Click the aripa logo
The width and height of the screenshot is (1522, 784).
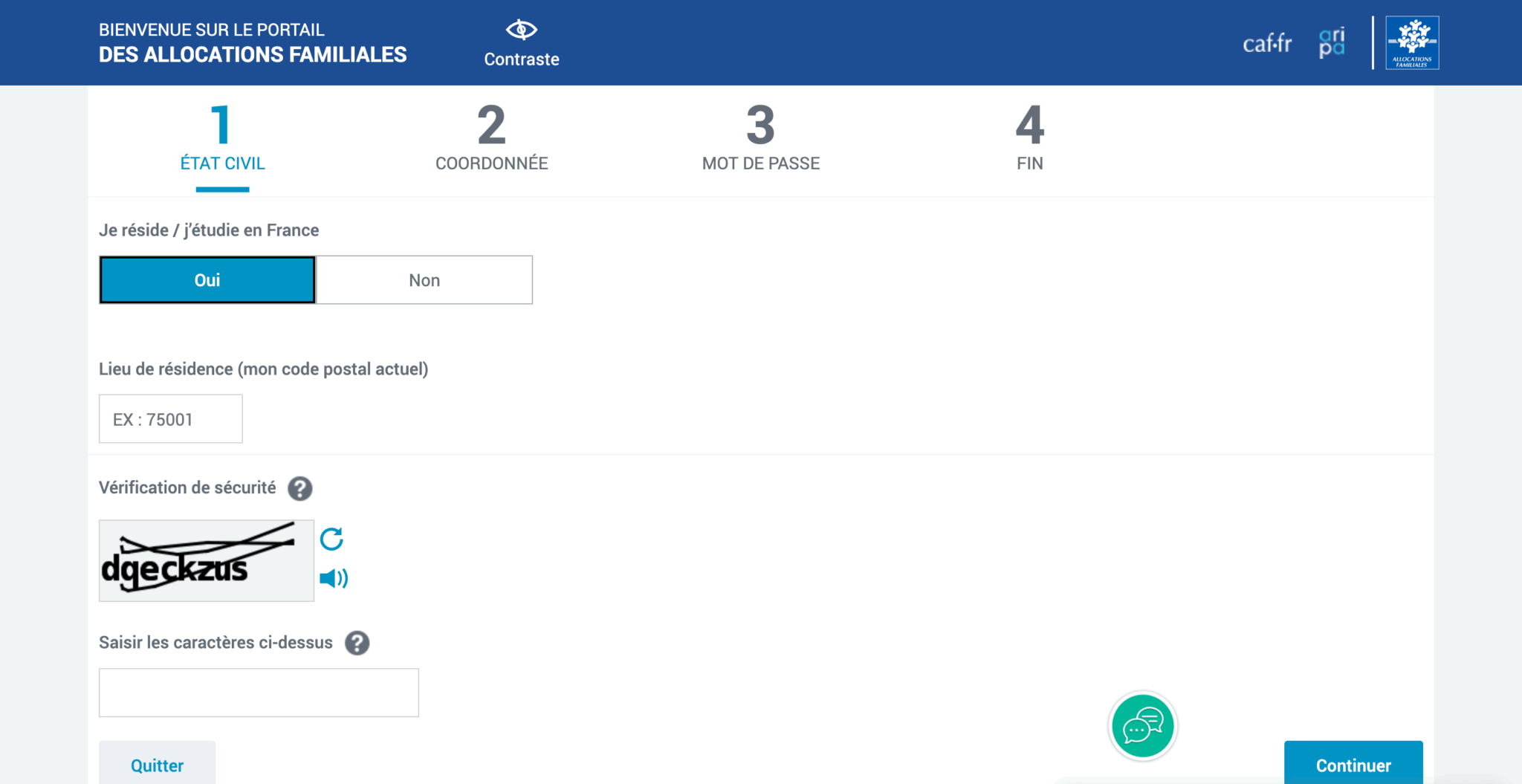(x=1331, y=43)
